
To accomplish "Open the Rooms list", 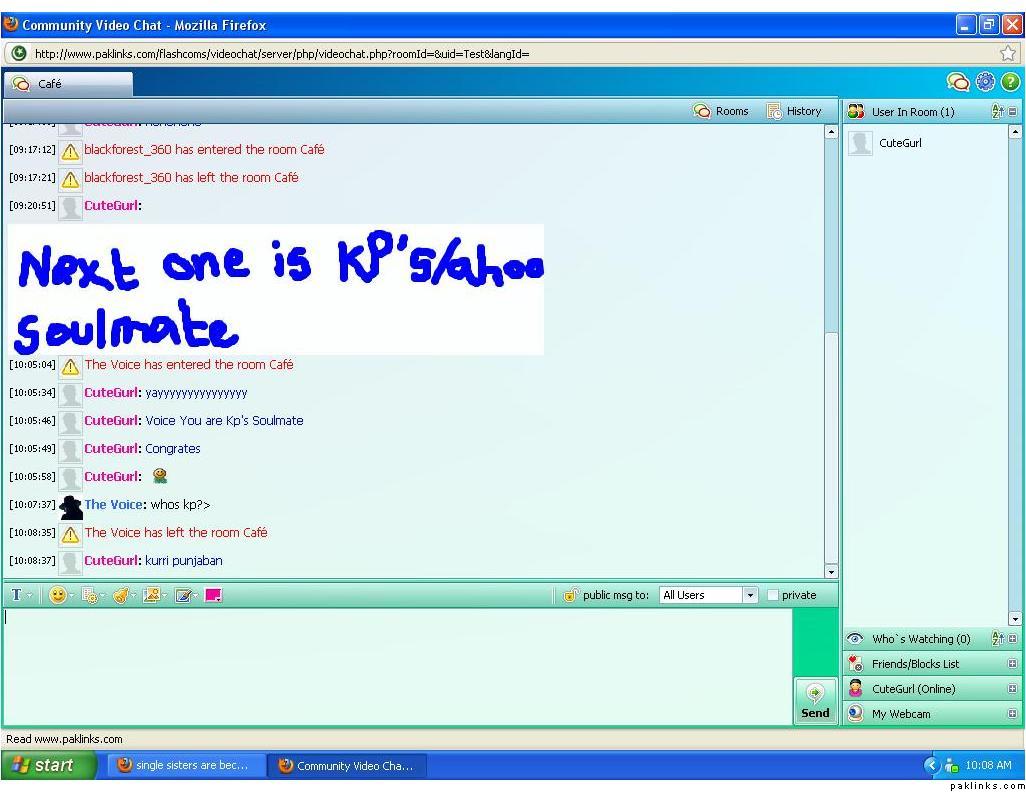I will coord(721,112).
